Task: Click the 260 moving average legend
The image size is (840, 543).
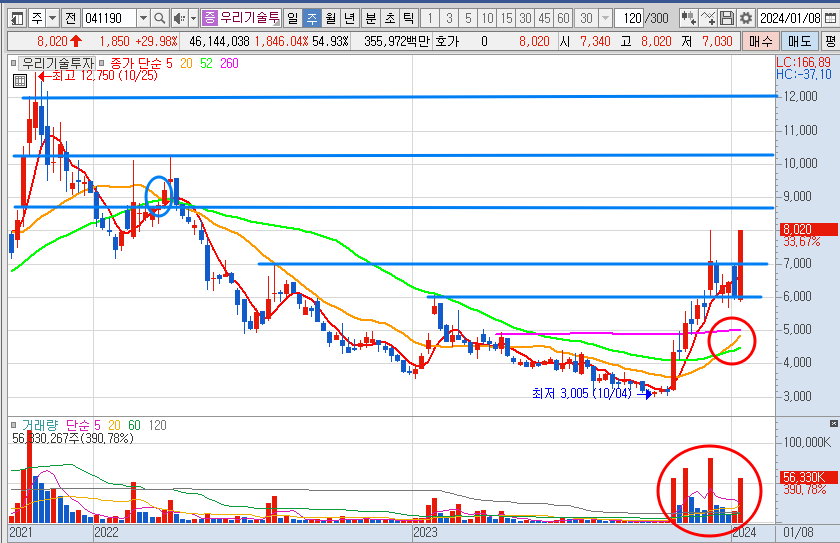Action: 229,63
